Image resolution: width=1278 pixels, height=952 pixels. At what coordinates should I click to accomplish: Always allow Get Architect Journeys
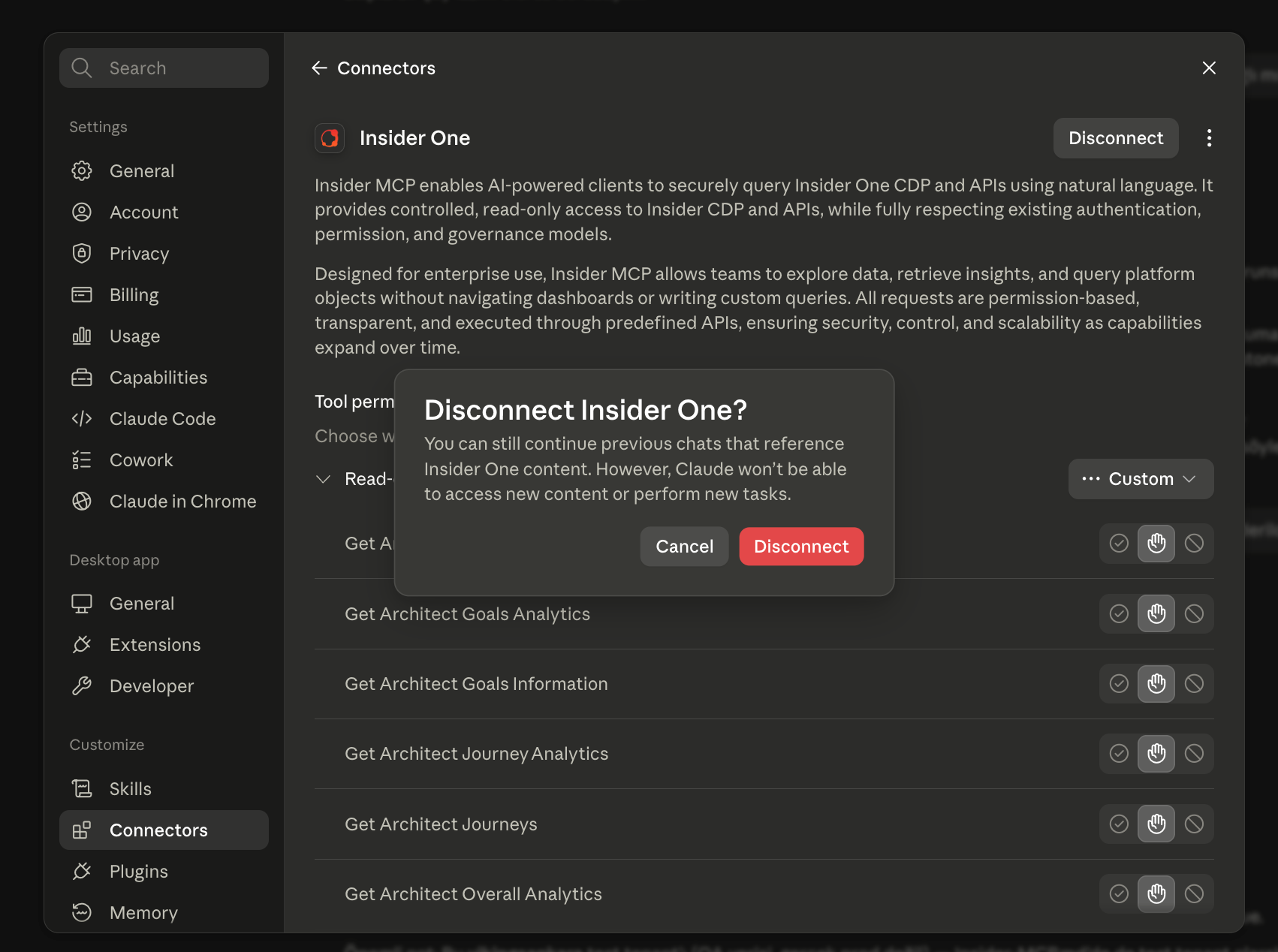tap(1119, 824)
